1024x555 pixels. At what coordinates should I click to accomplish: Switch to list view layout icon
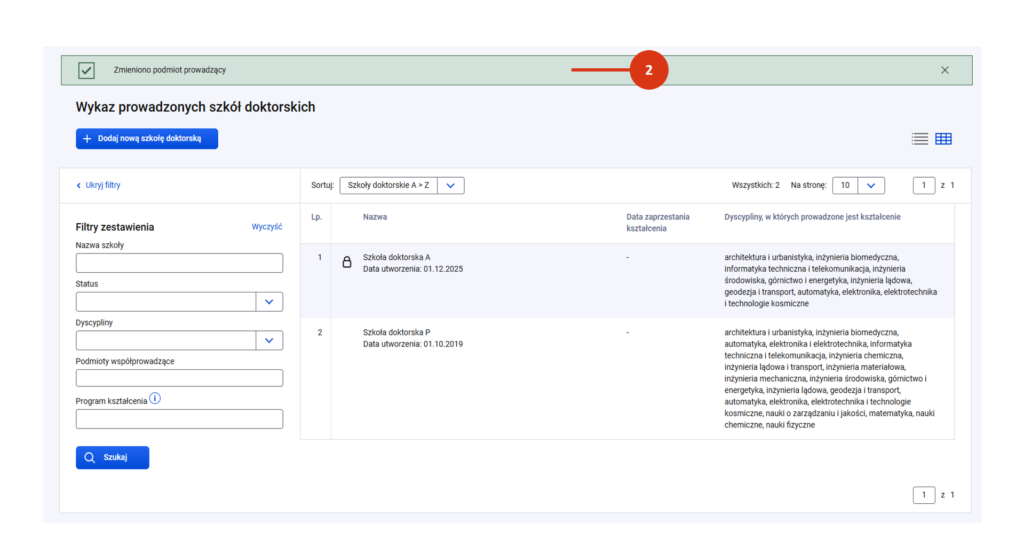click(919, 139)
